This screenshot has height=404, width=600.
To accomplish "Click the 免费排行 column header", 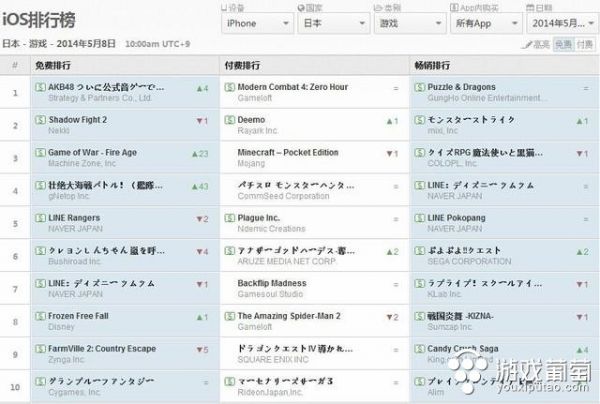I will (53, 65).
